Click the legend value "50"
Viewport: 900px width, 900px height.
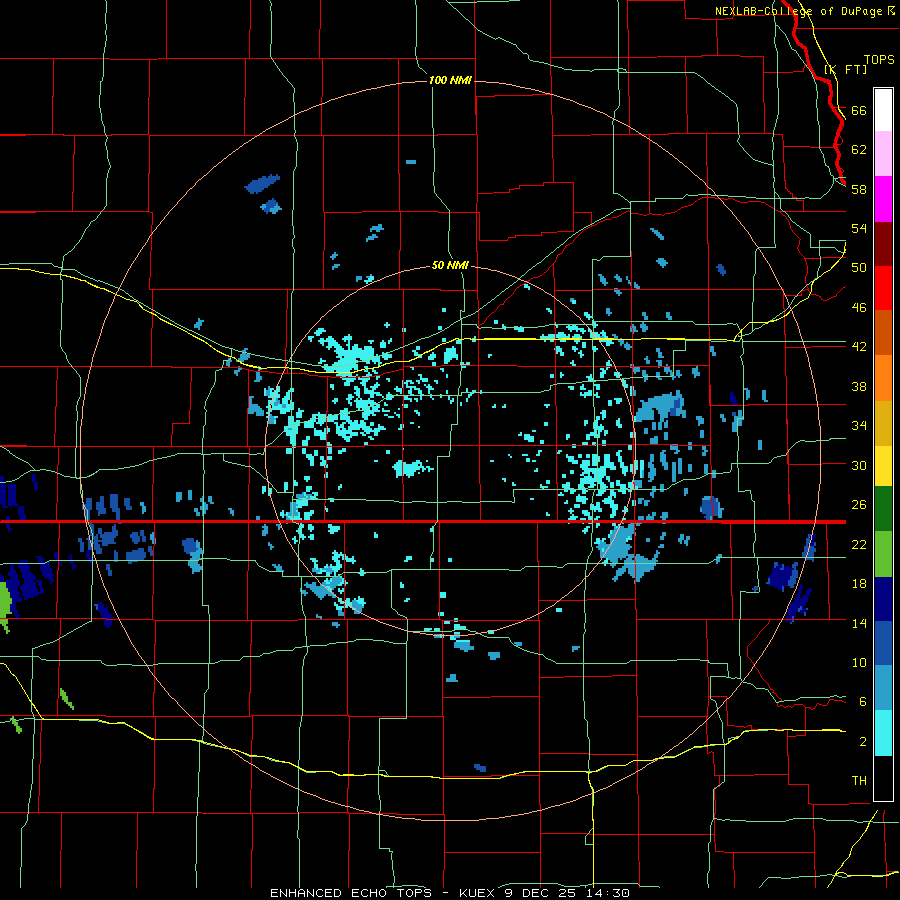[859, 268]
